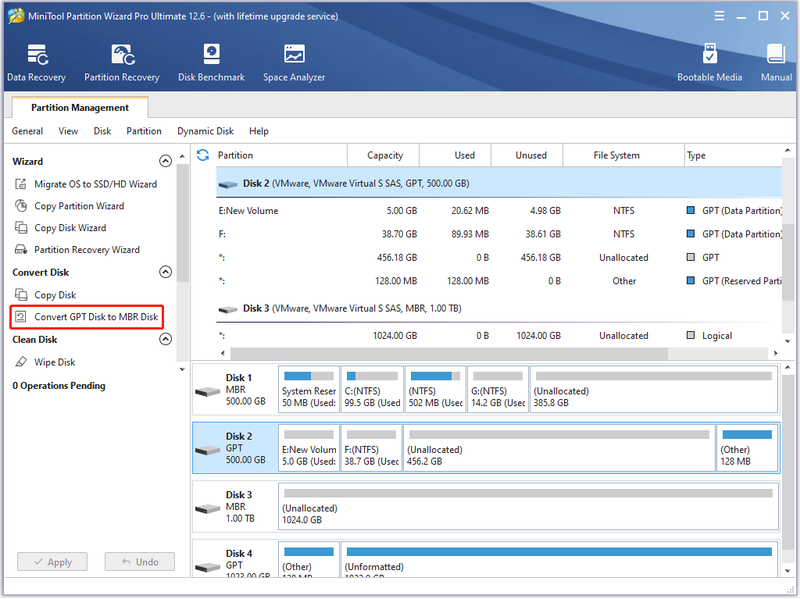Click F:(NTFS) block on Disk 2

[371, 448]
